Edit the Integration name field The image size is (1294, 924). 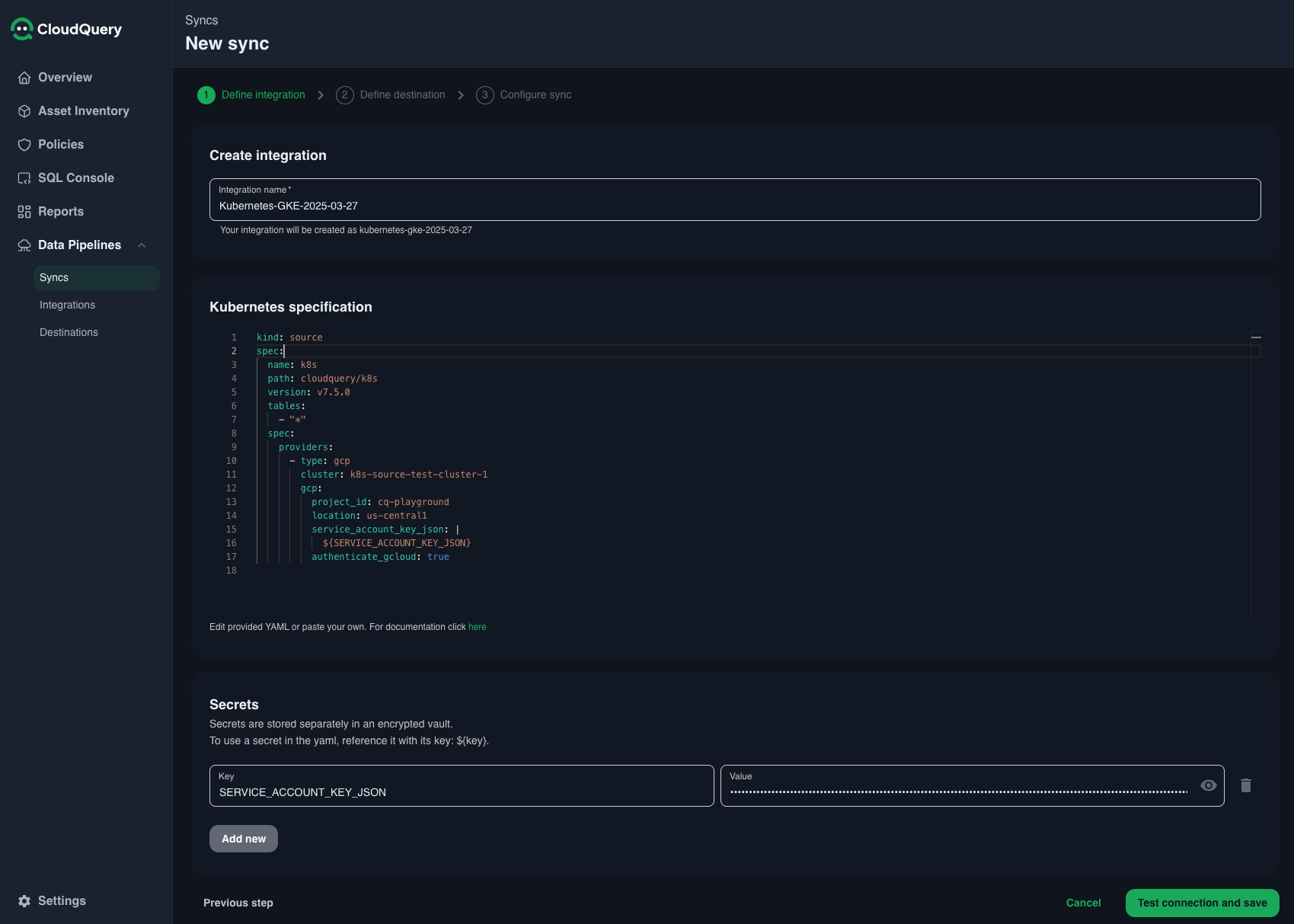(735, 200)
